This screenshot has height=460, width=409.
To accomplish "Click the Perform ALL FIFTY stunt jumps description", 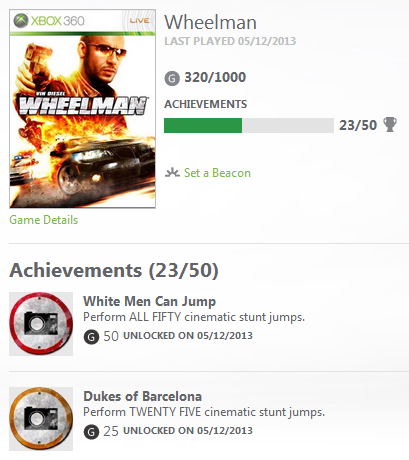I will [x=194, y=317].
